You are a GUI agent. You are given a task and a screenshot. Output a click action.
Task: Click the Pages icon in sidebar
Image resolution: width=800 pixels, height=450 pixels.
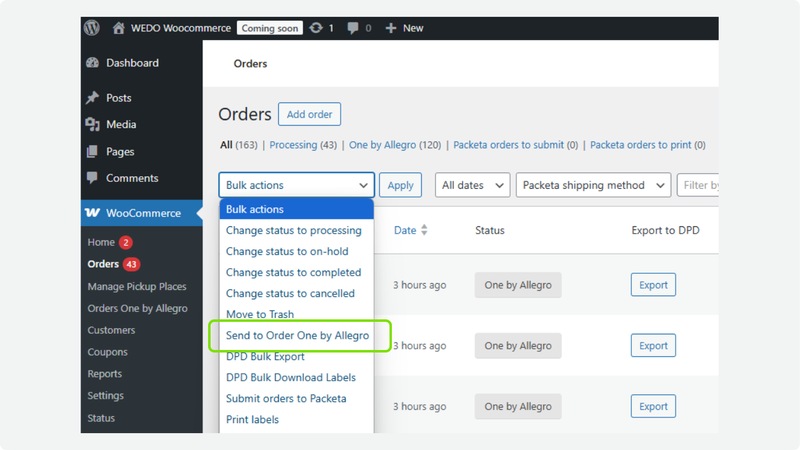92,152
